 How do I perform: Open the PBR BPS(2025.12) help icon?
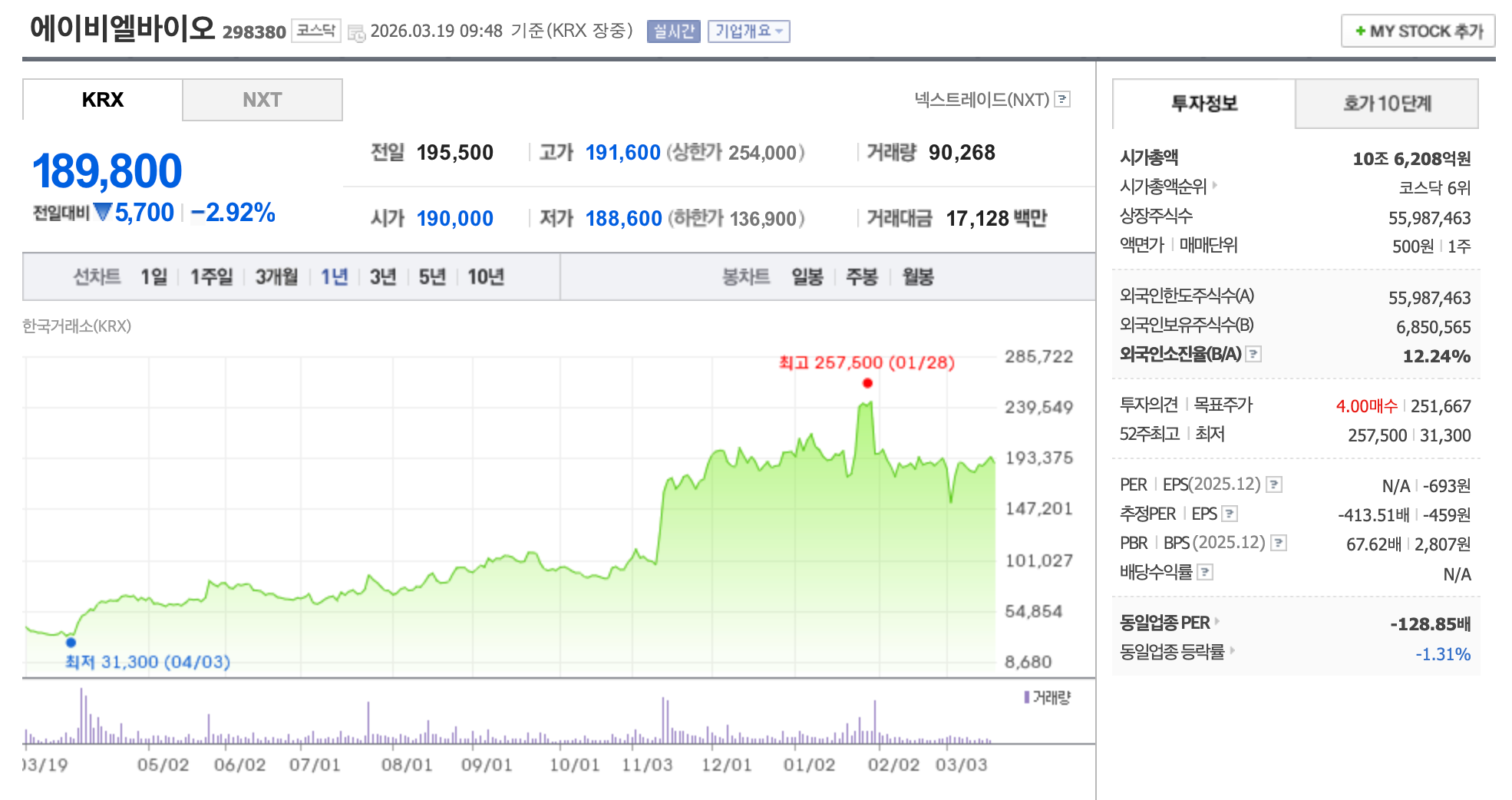click(1278, 543)
